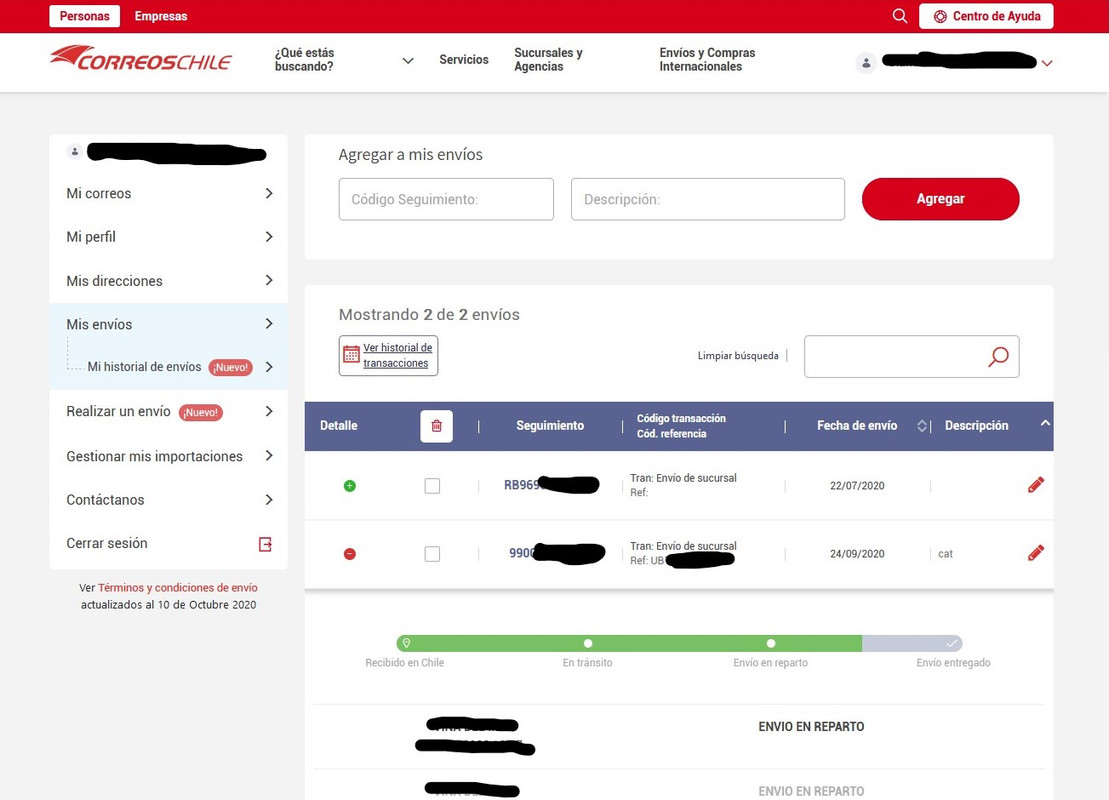Edit the cat shipment with pencil icon

[1035, 552]
